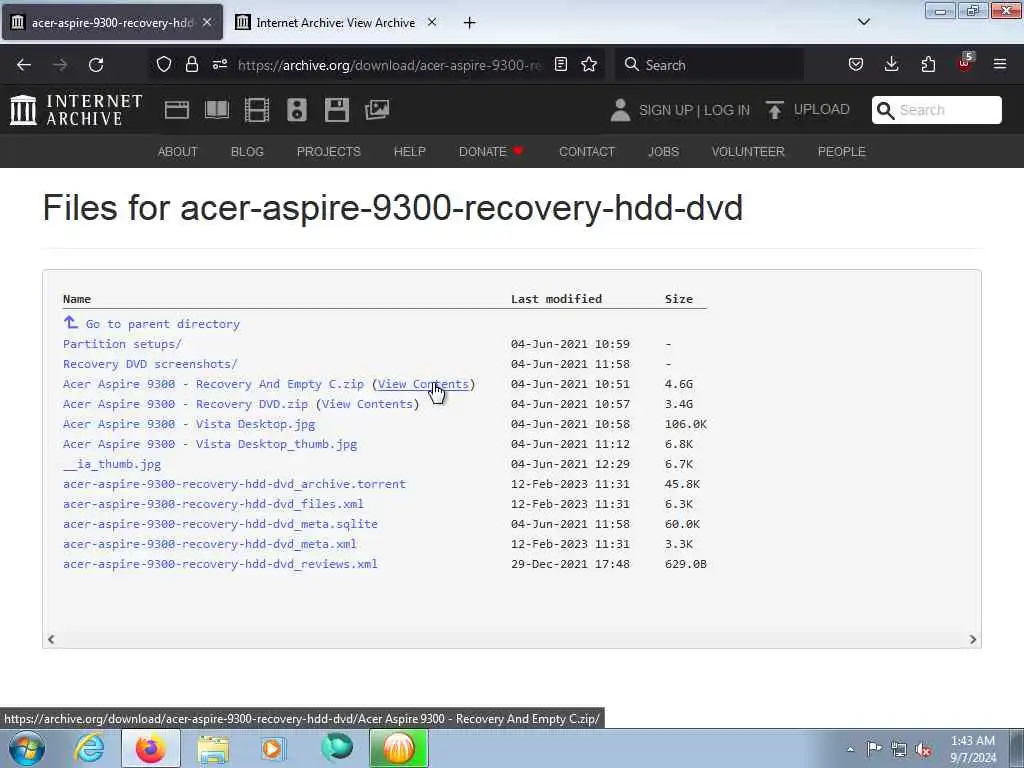Image resolution: width=1024 pixels, height=768 pixels.
Task: Select the acer-aspire-9300-recovery-hdd tab
Action: pyautogui.click(x=112, y=23)
